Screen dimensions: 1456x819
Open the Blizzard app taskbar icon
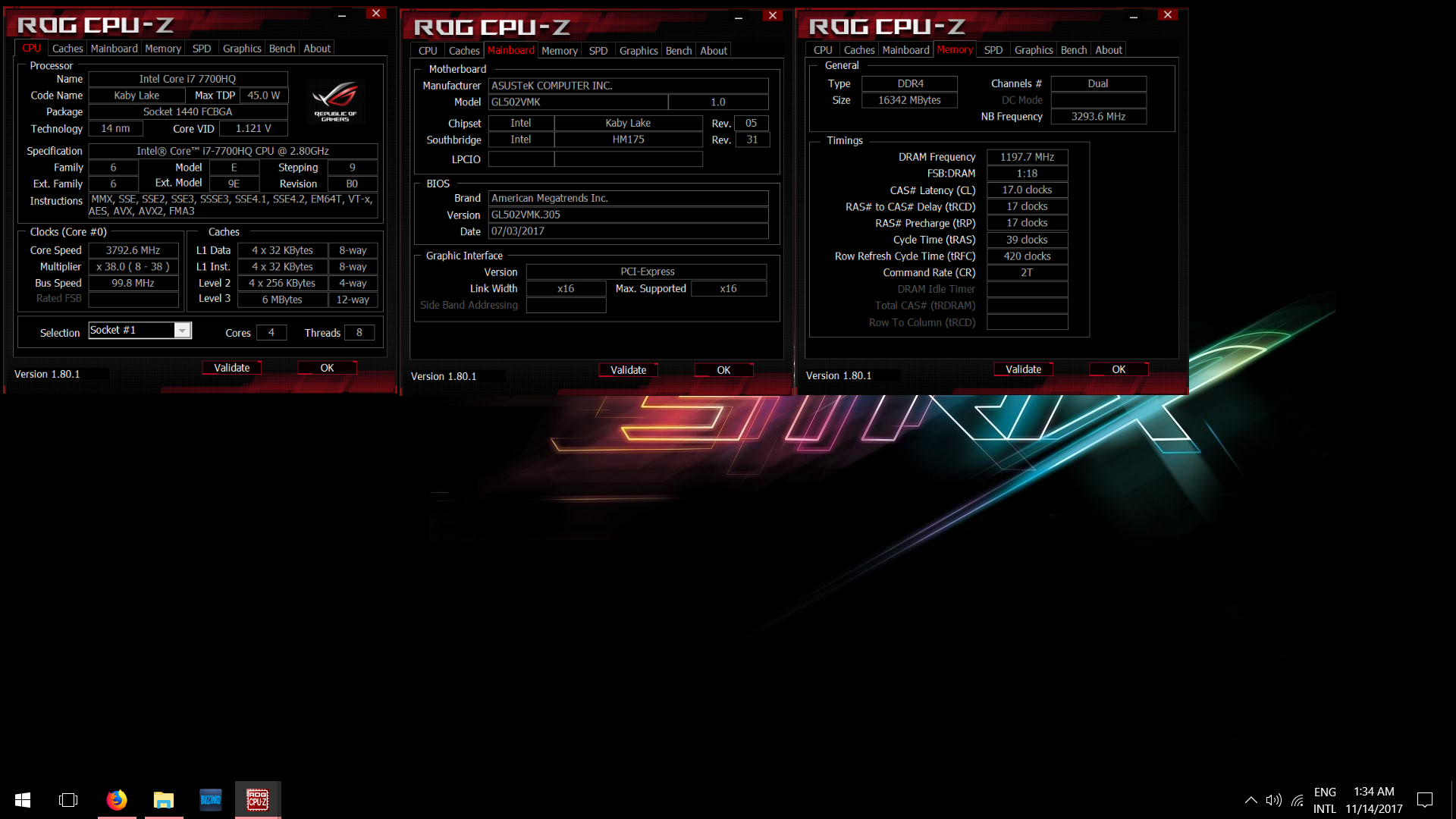tap(211, 800)
